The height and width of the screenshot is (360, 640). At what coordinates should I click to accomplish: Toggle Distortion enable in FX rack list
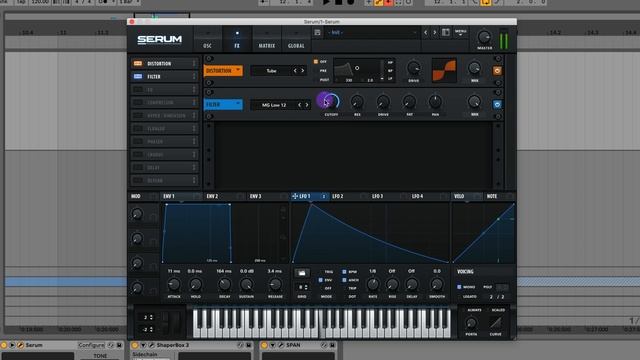(x=138, y=64)
